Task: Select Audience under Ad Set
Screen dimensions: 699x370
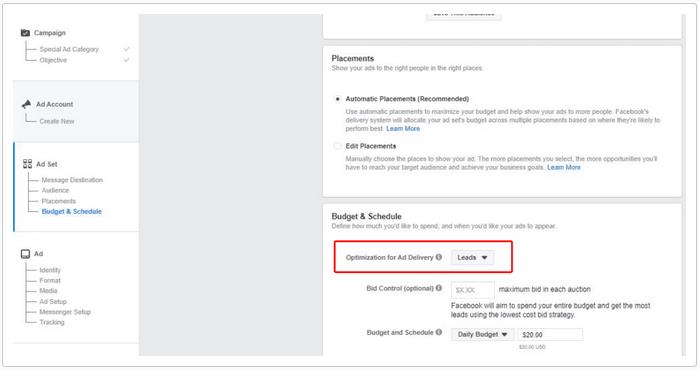Action: pos(55,190)
